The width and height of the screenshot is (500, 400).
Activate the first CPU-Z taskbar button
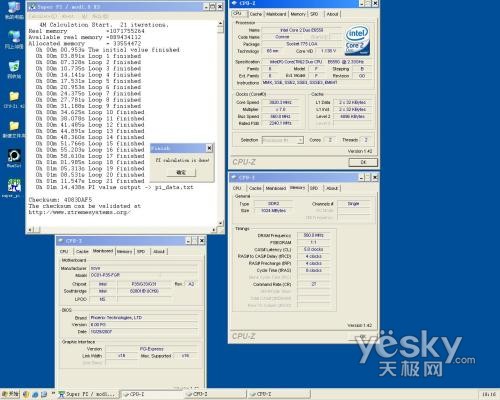[152, 394]
